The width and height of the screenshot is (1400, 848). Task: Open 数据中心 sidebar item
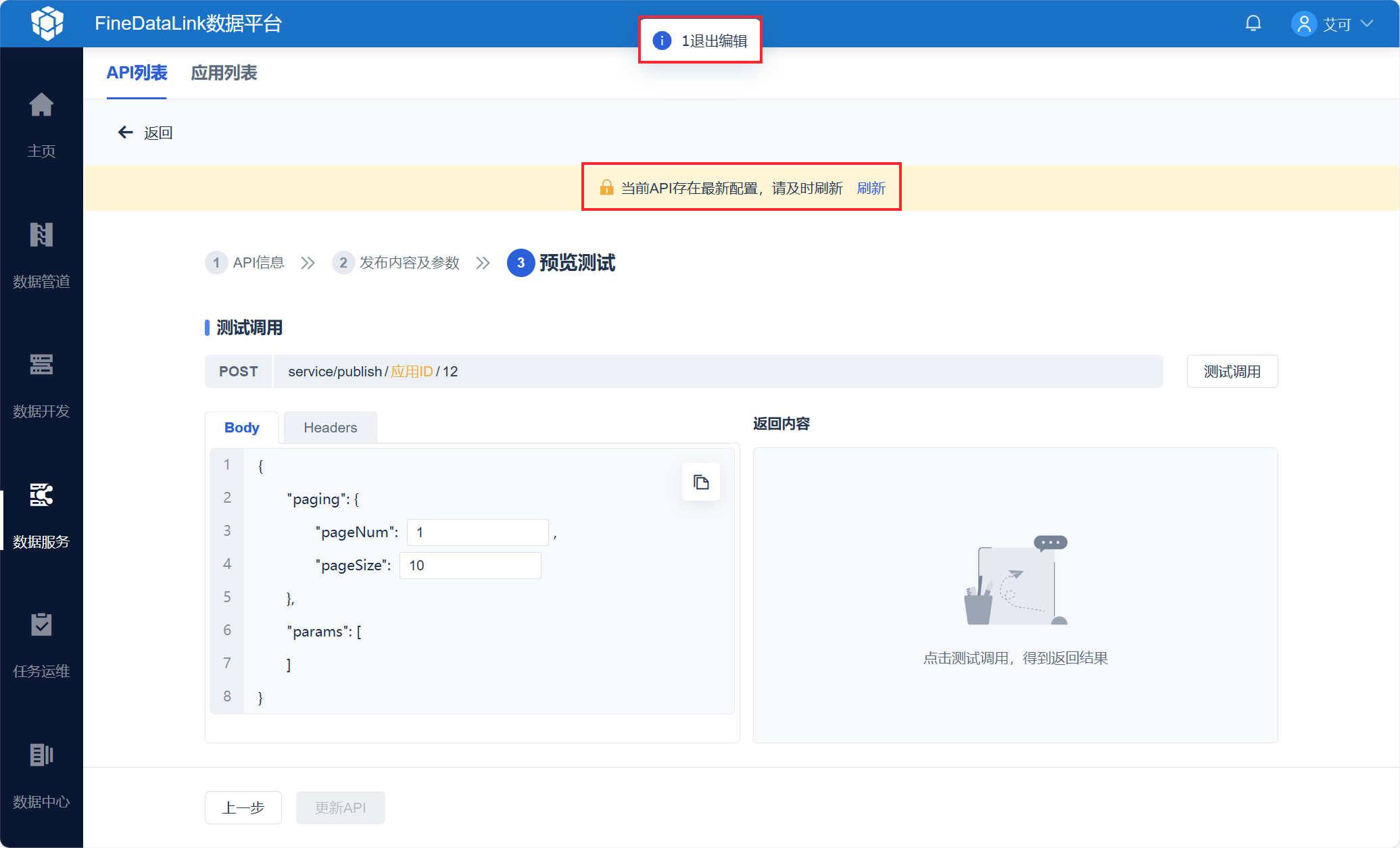point(41,756)
